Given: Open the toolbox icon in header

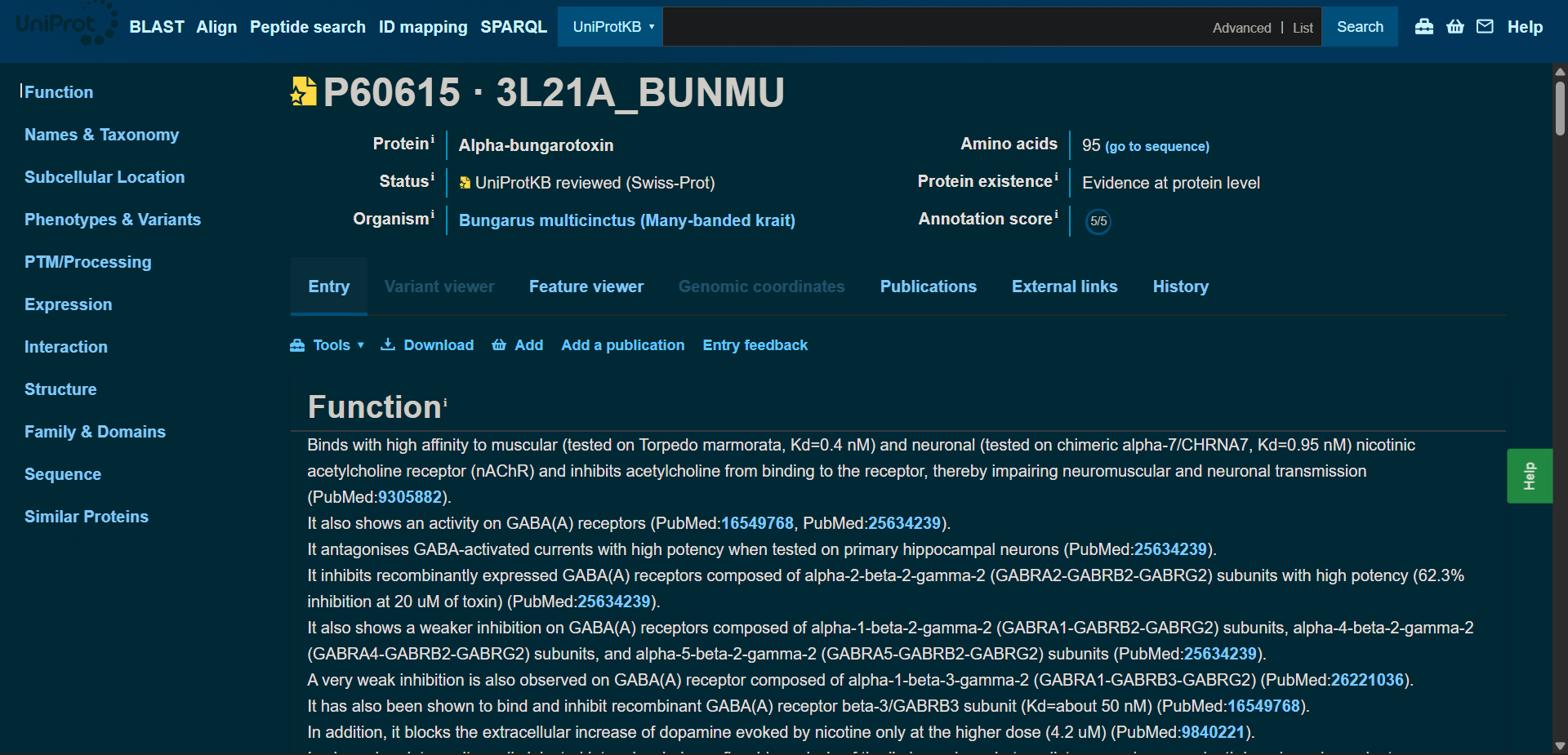Looking at the screenshot, I should pos(1423,27).
